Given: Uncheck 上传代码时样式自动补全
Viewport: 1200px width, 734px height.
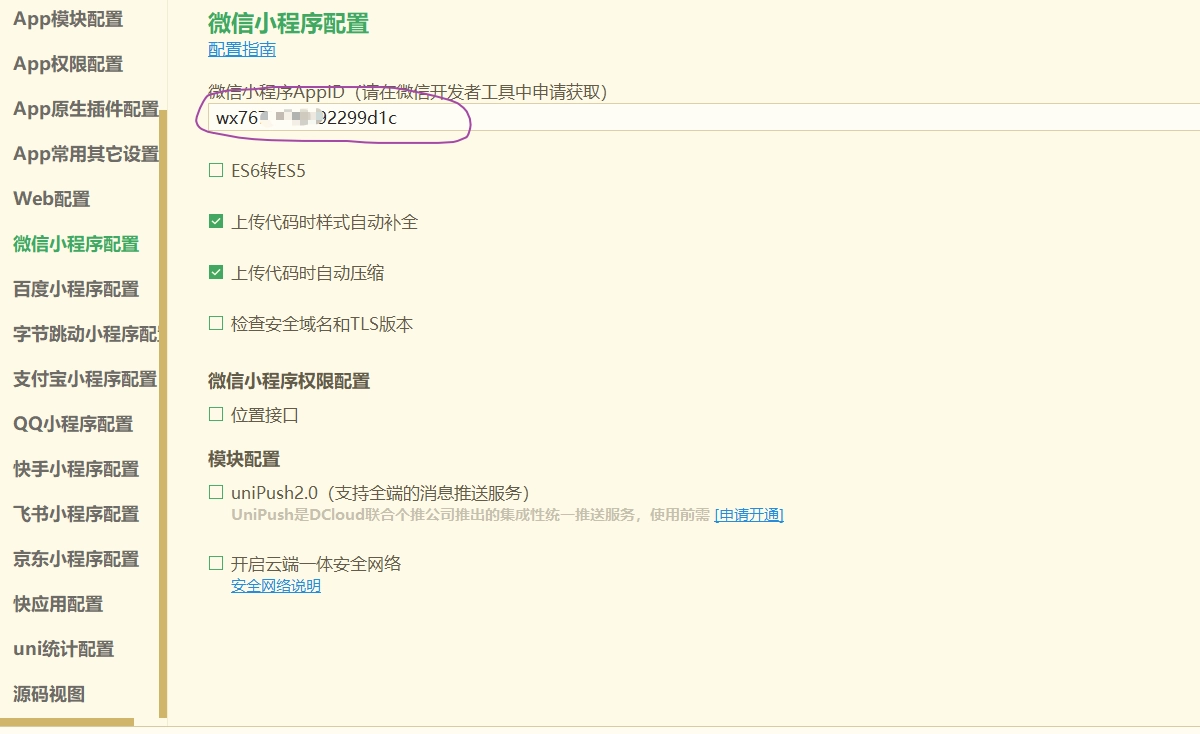Looking at the screenshot, I should [x=216, y=222].
